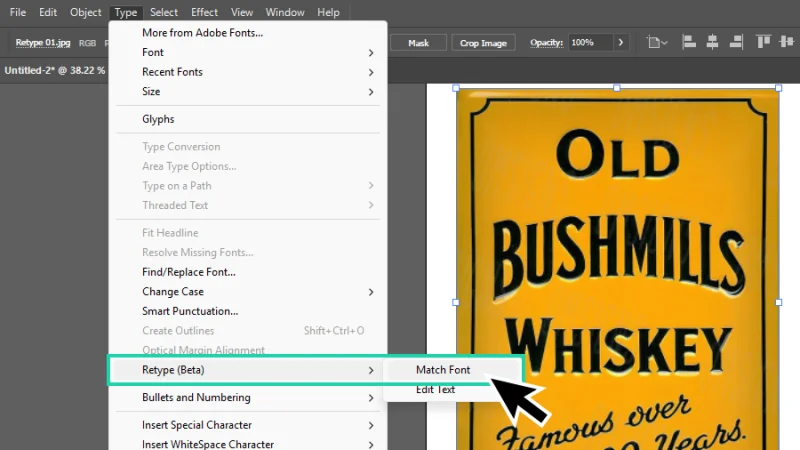Expand the Recent Fonts submenu

(248, 72)
